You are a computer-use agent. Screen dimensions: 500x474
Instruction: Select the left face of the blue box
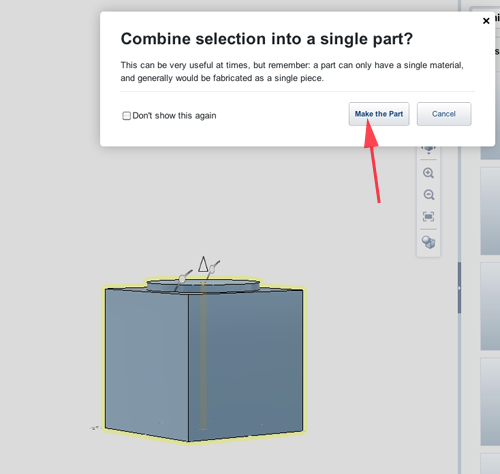147,363
